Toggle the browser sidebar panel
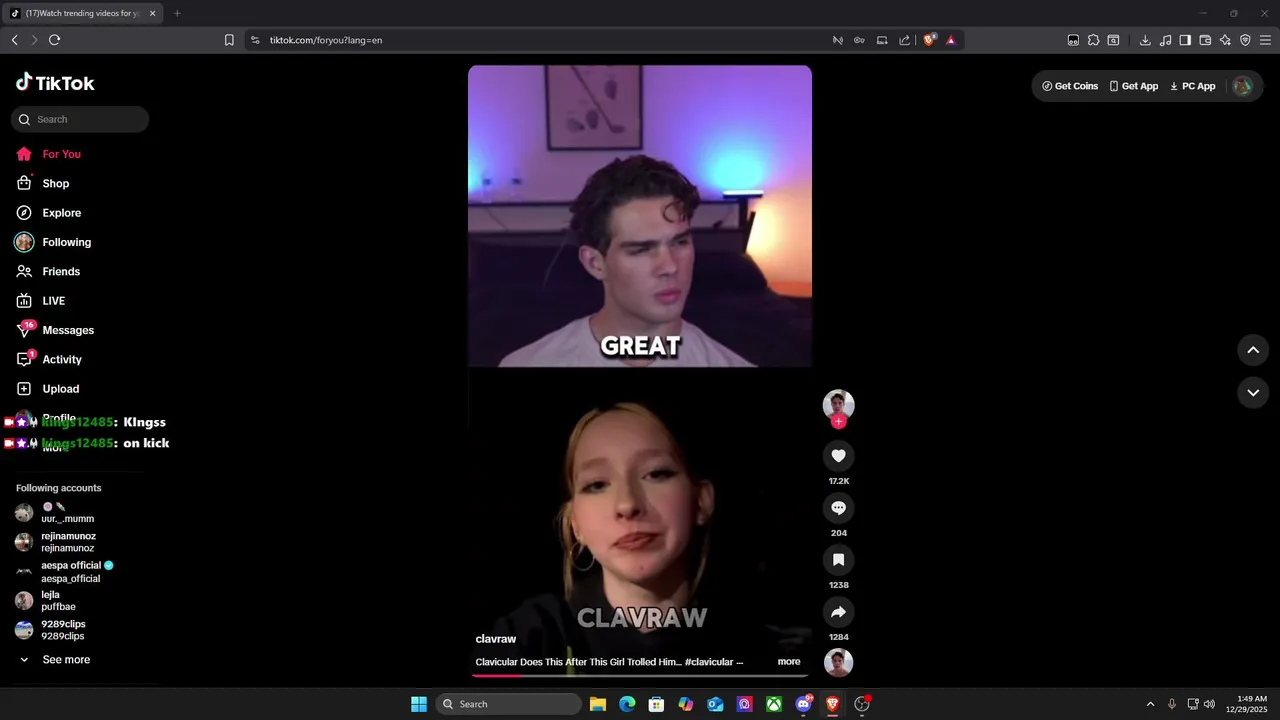The height and width of the screenshot is (720, 1280). (x=1185, y=40)
